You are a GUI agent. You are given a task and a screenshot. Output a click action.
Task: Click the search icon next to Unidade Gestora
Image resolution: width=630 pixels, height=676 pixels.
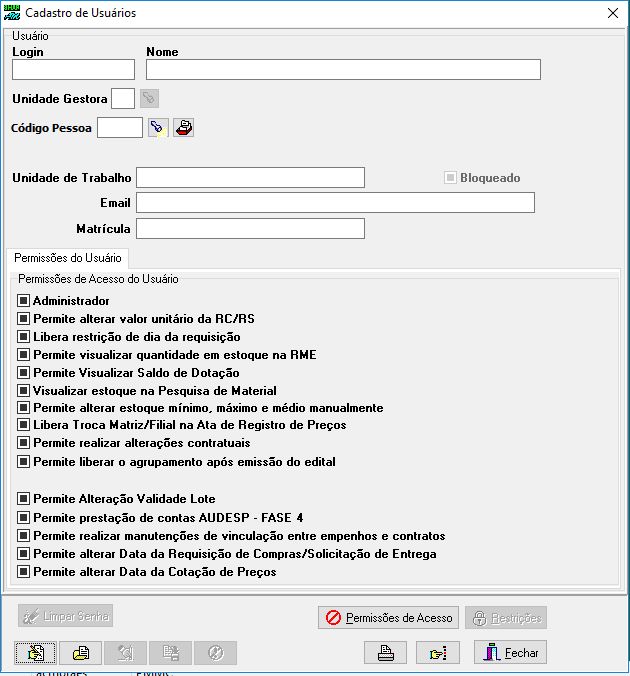pyautogui.click(x=149, y=98)
